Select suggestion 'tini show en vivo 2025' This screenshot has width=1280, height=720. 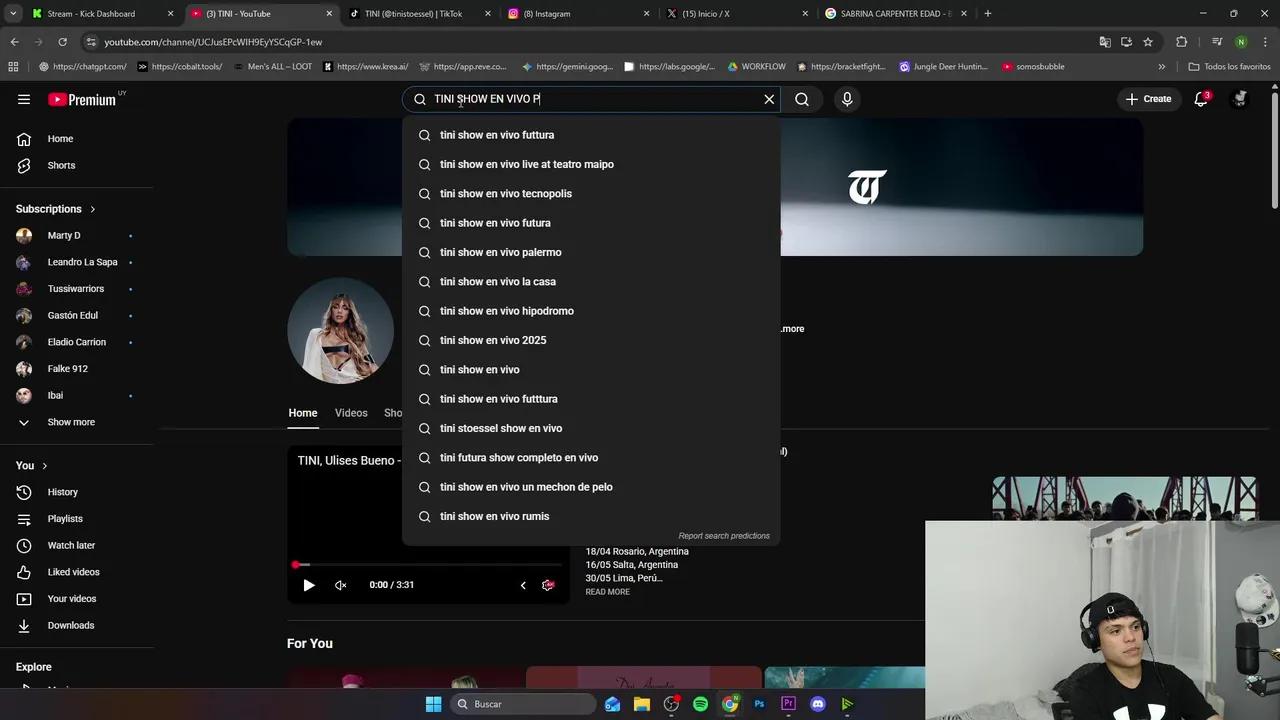[x=591, y=340]
